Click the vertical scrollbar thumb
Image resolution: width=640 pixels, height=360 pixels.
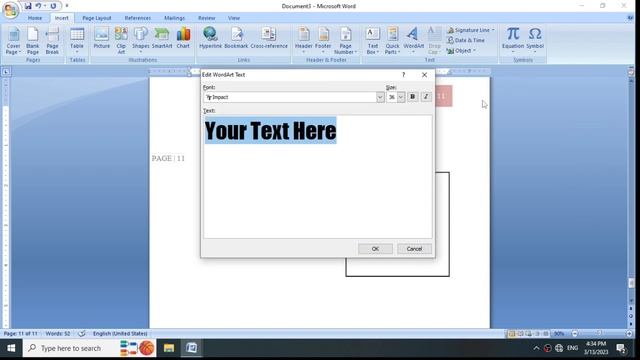point(631,283)
